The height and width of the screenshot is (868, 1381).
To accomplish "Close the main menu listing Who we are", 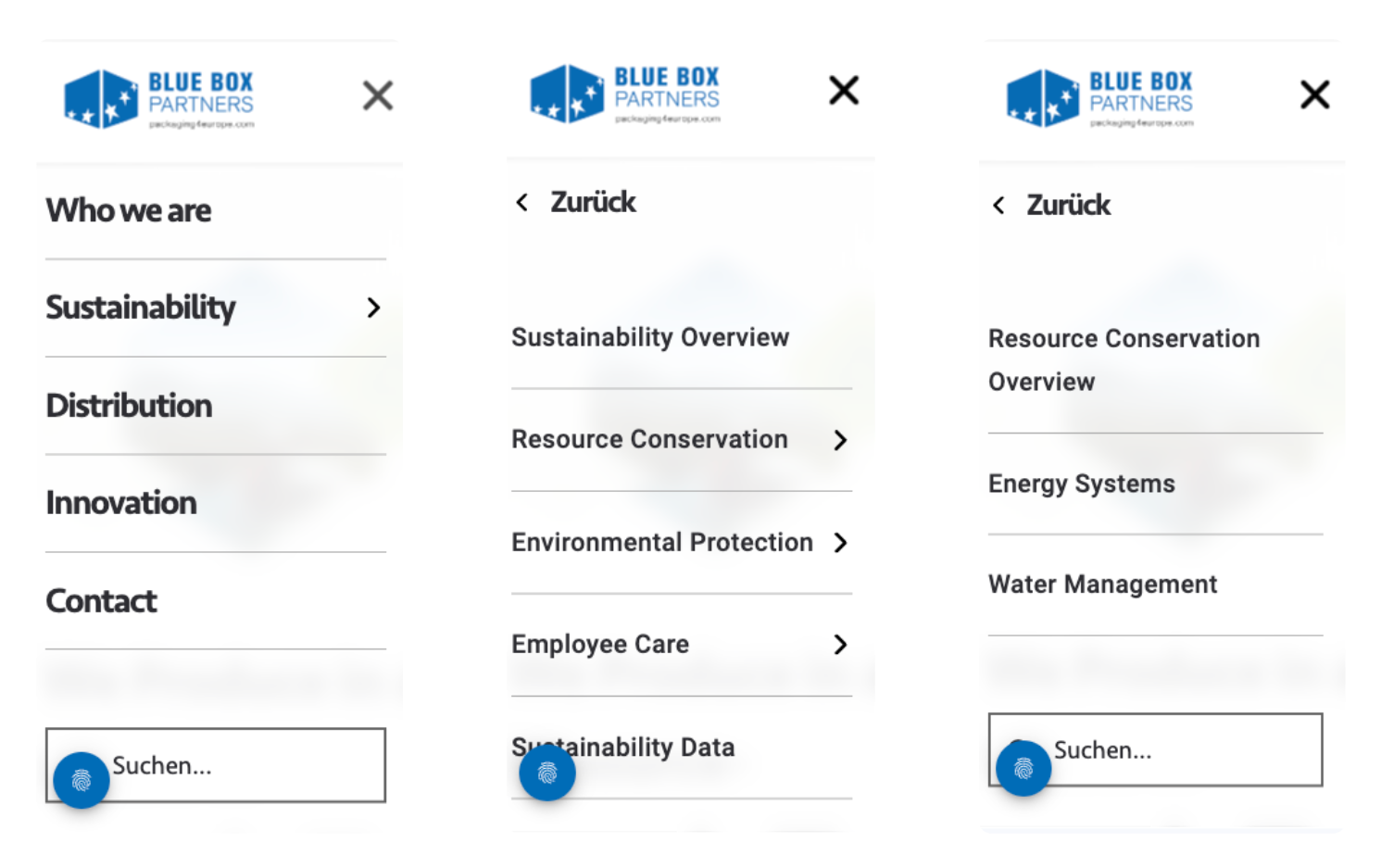I will tap(377, 95).
